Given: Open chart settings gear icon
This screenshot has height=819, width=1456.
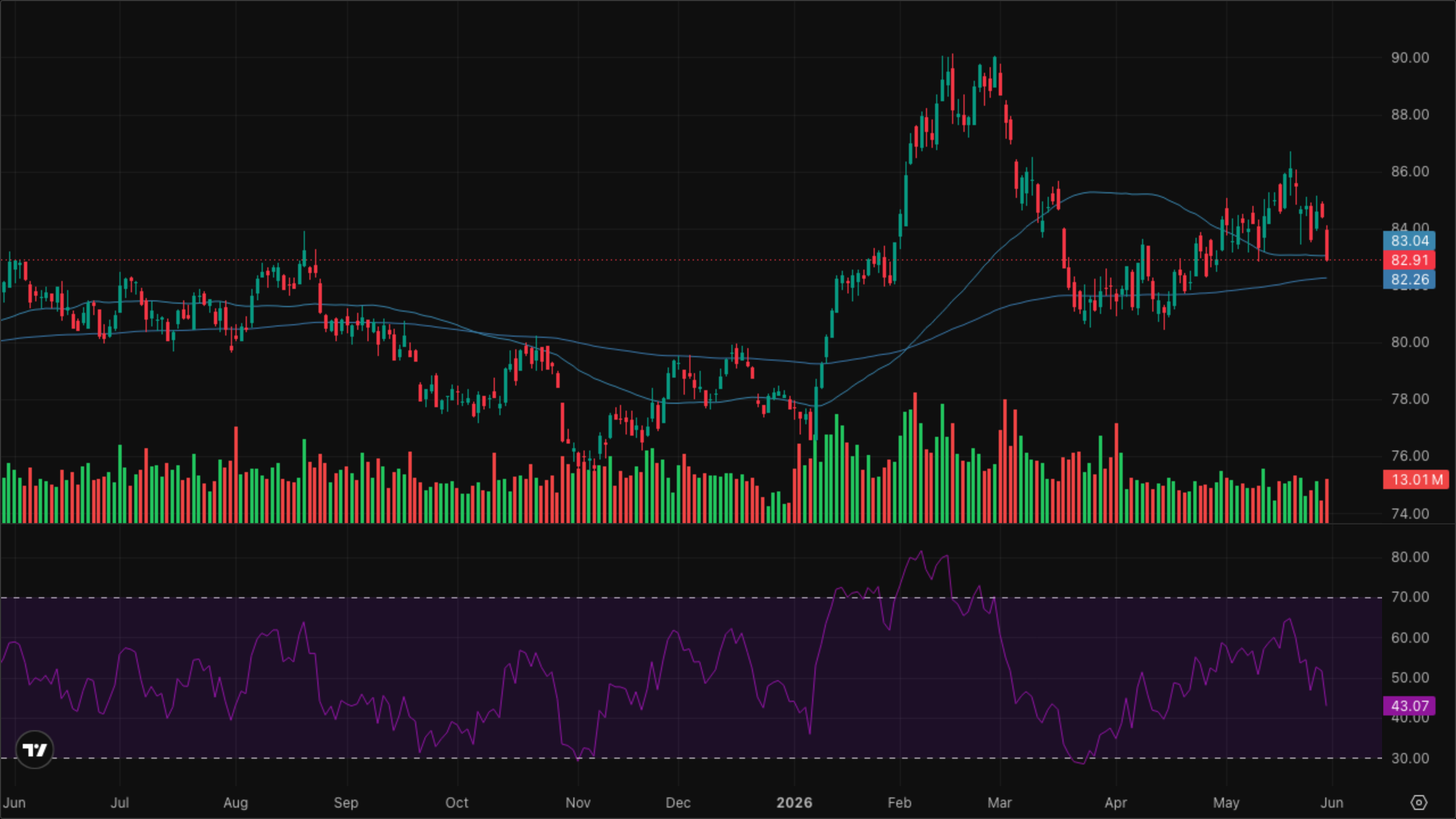Looking at the screenshot, I should (1419, 803).
